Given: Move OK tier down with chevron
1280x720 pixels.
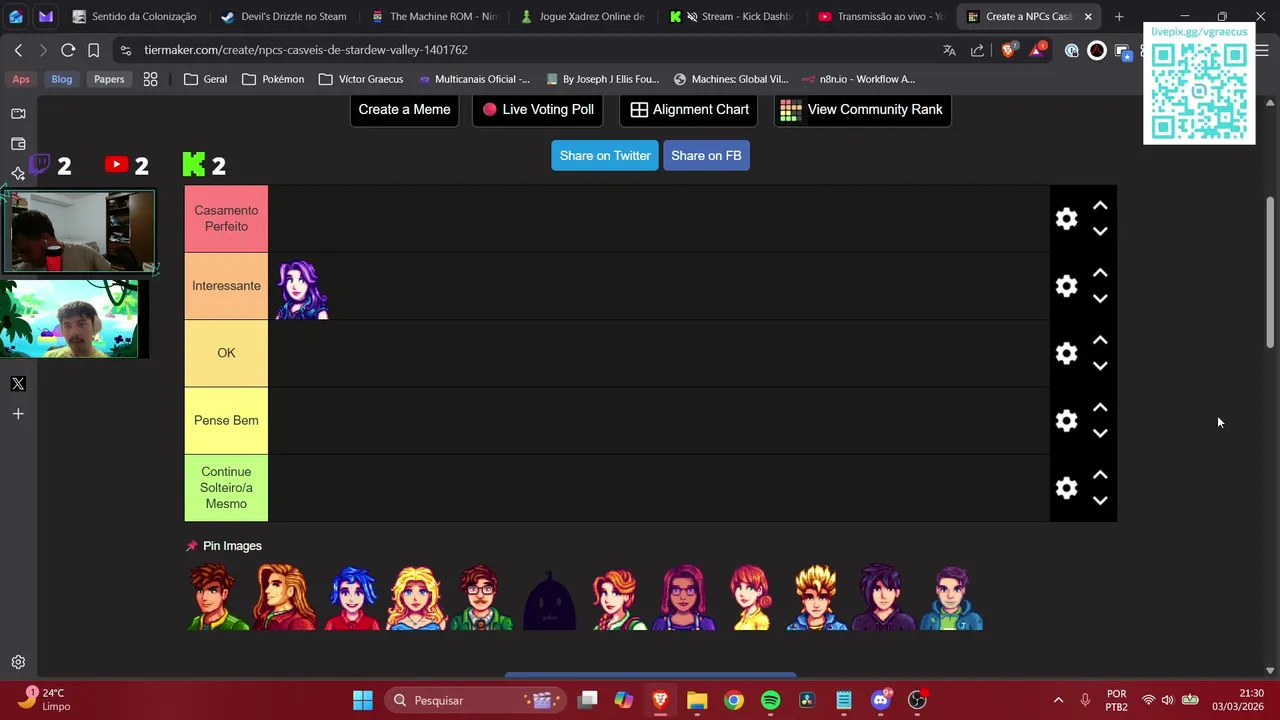Looking at the screenshot, I should tap(1100, 366).
